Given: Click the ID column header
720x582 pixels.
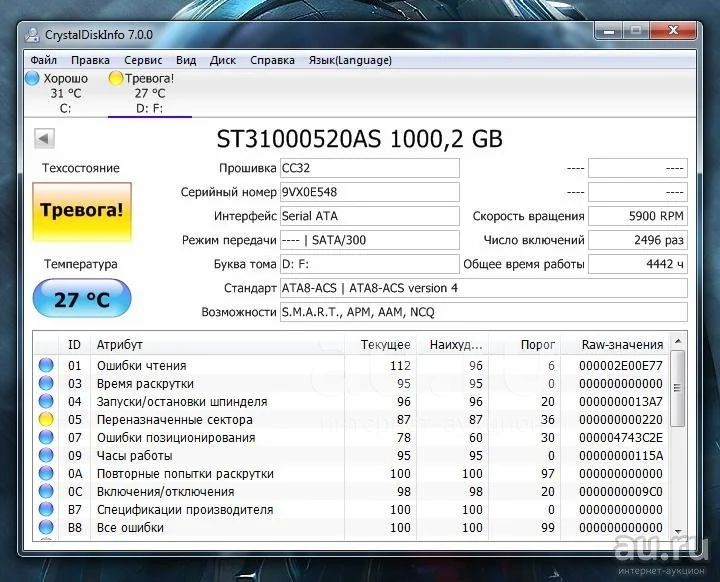Looking at the screenshot, I should (74, 345).
